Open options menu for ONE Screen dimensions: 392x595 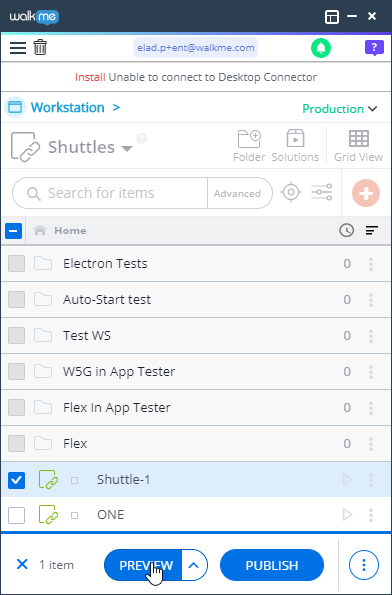click(371, 515)
